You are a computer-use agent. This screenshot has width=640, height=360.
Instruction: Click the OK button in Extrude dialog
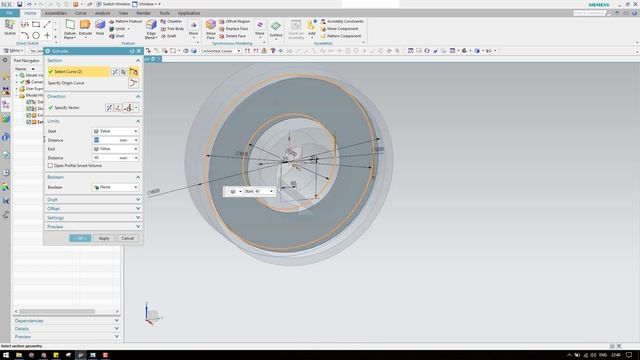point(80,238)
